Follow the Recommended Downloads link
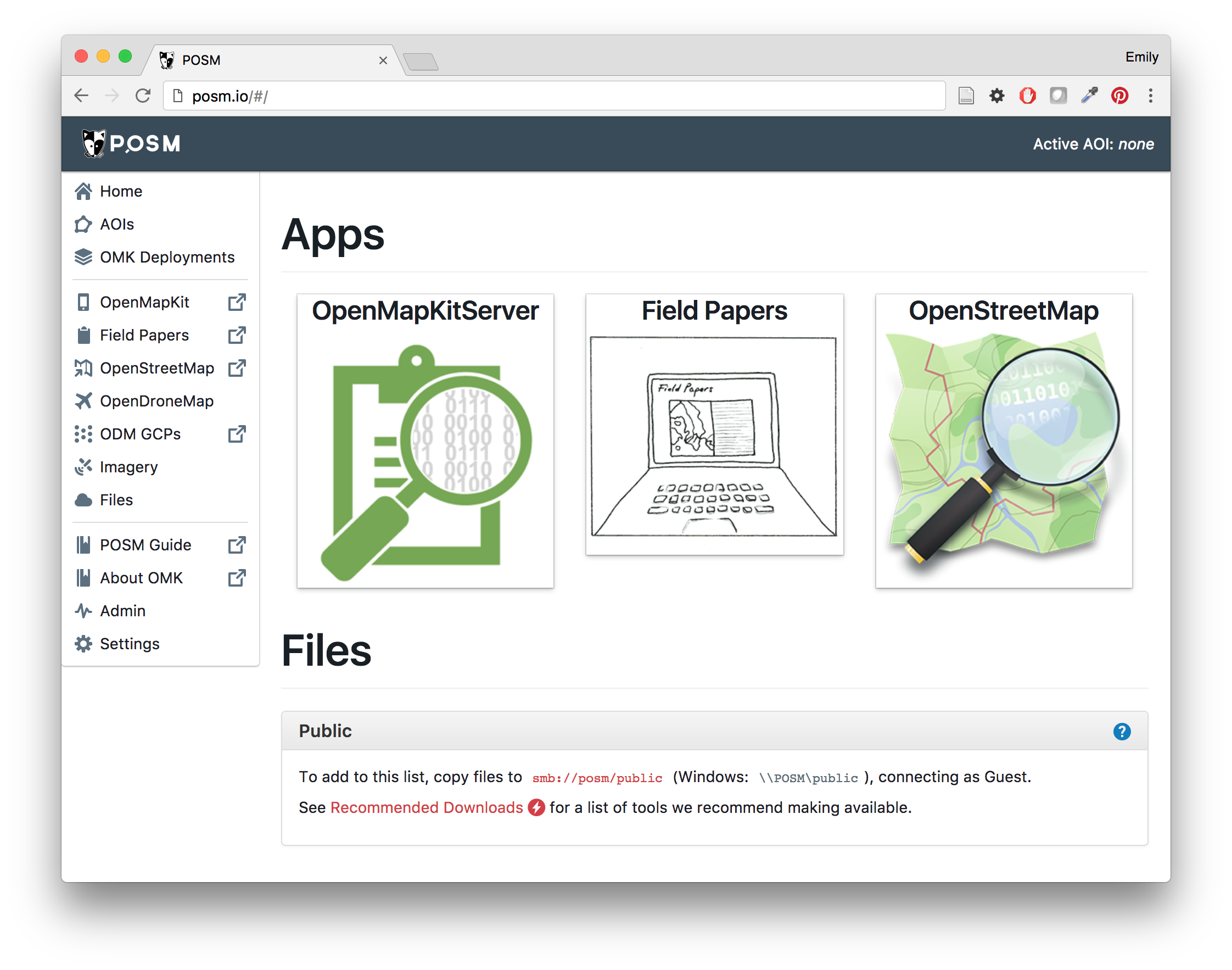This screenshot has height=970, width=1232. point(427,807)
